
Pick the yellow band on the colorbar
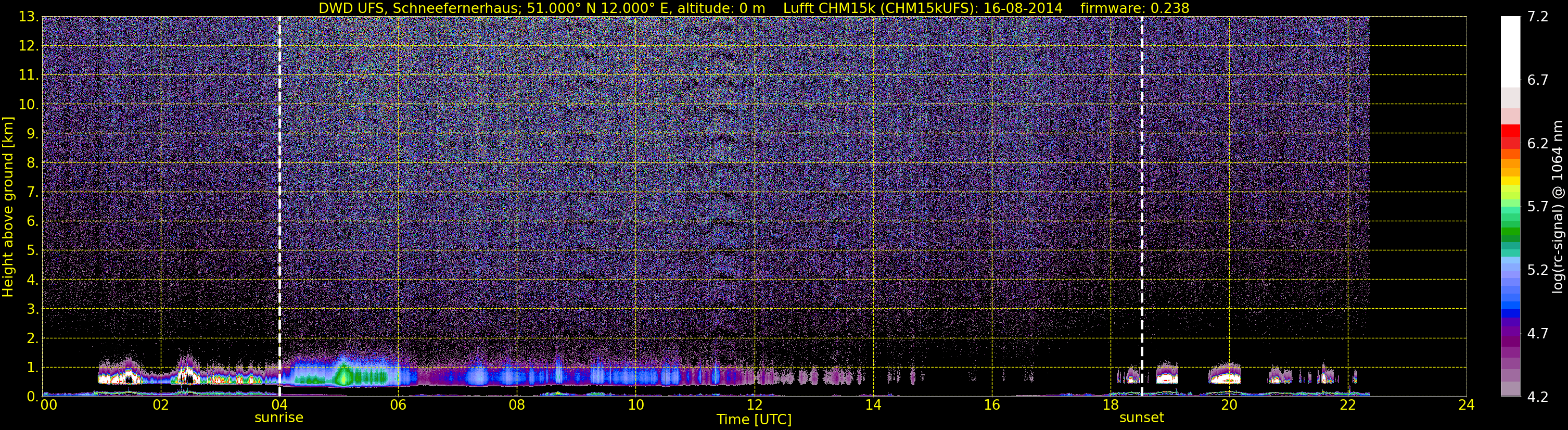pyautogui.click(x=1510, y=181)
